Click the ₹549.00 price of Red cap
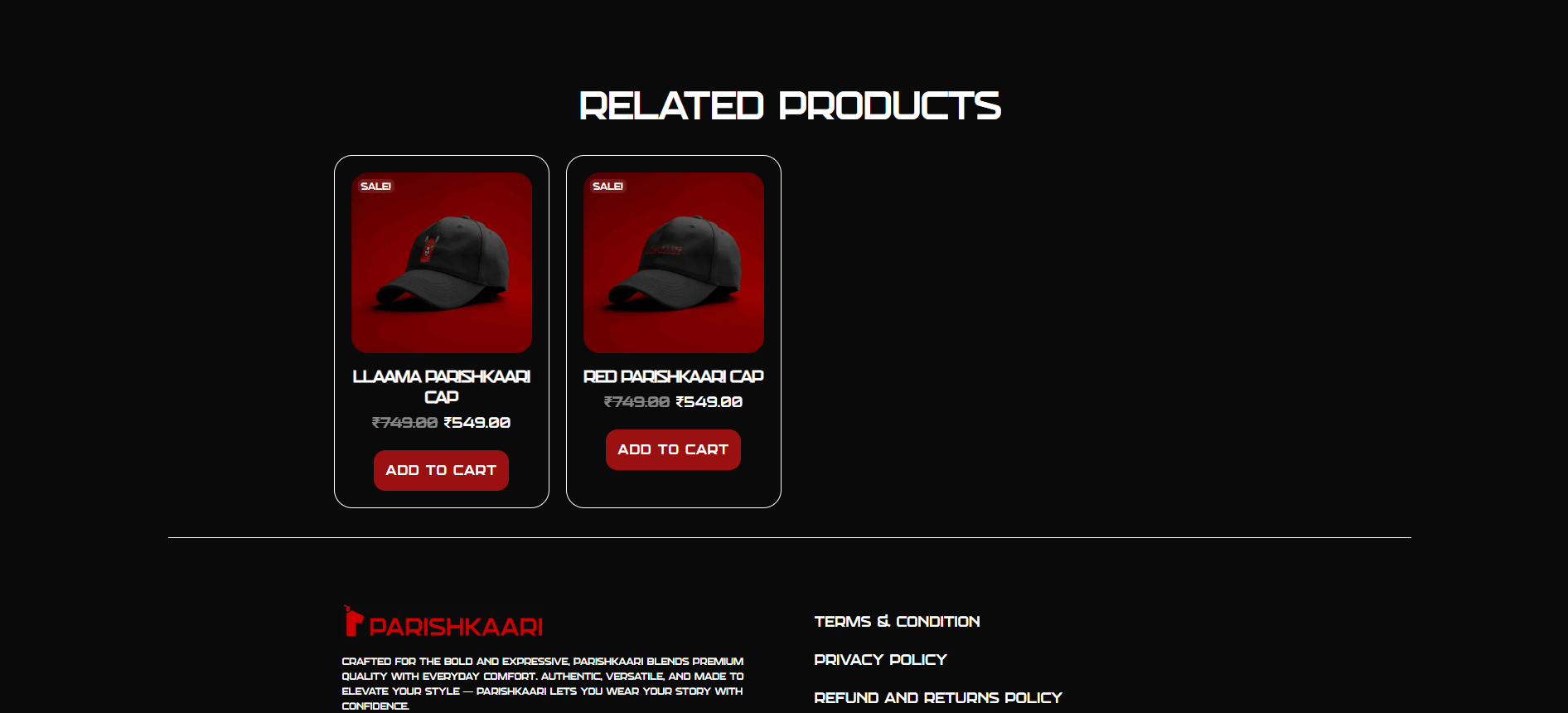This screenshot has width=1568, height=713. 709,402
